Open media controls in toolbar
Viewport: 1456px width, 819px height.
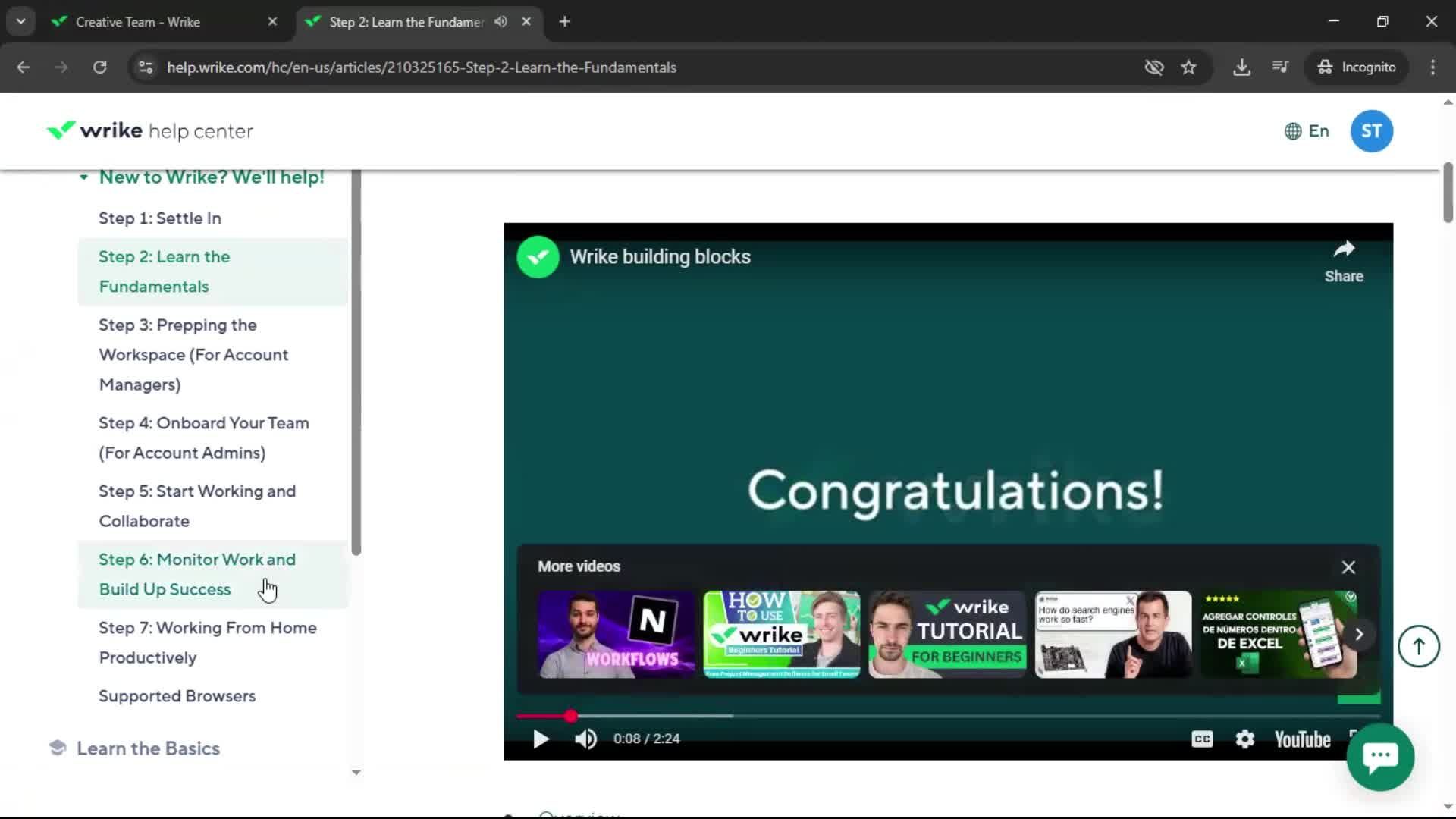point(1280,67)
